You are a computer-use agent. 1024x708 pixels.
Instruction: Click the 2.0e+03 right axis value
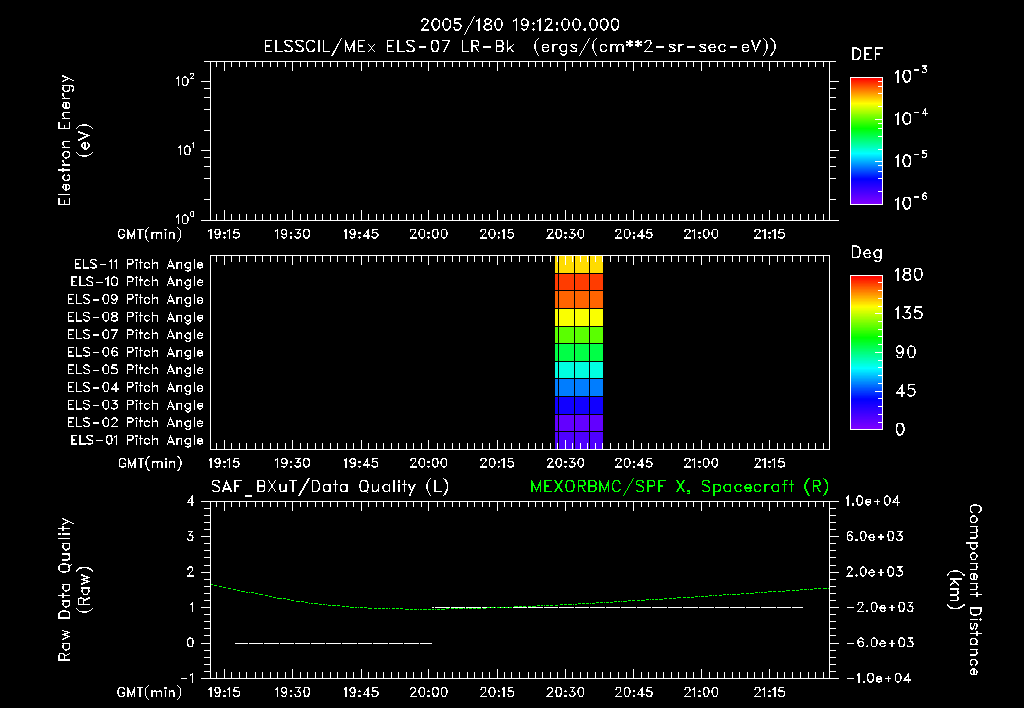(875, 571)
